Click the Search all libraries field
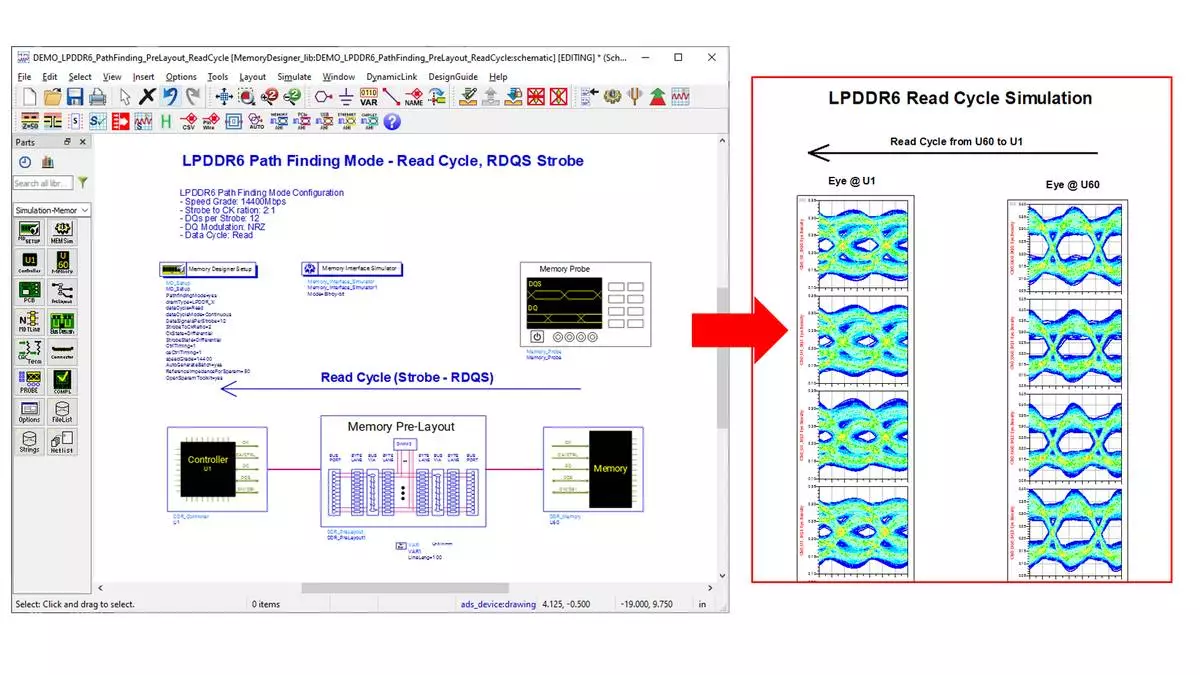This screenshot has width=1200, height=675. pos(42,183)
